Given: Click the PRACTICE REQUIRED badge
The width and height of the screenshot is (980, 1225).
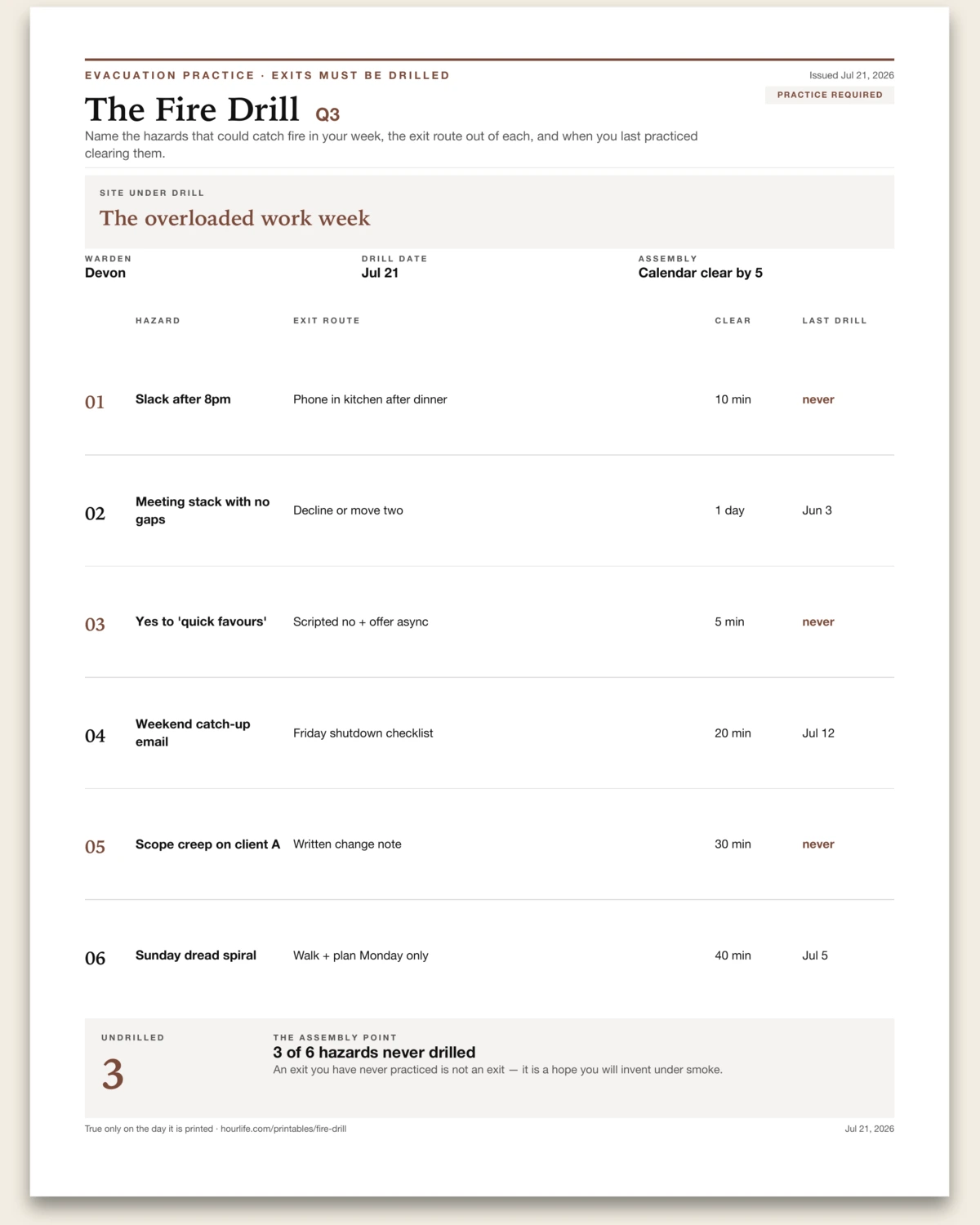Looking at the screenshot, I should pyautogui.click(x=830, y=95).
